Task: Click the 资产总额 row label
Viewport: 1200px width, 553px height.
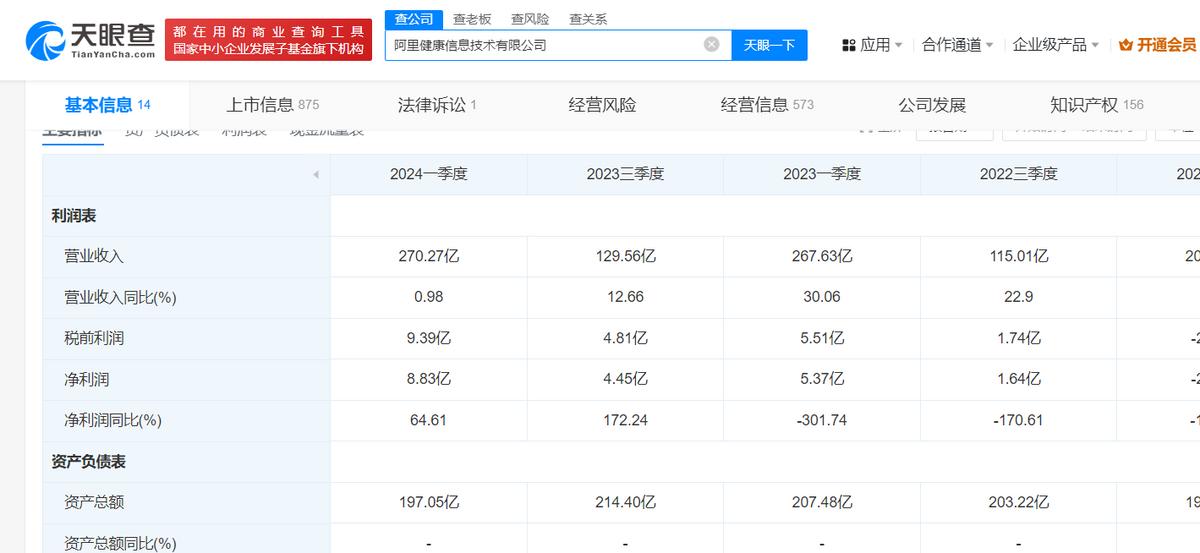Action: [94, 502]
